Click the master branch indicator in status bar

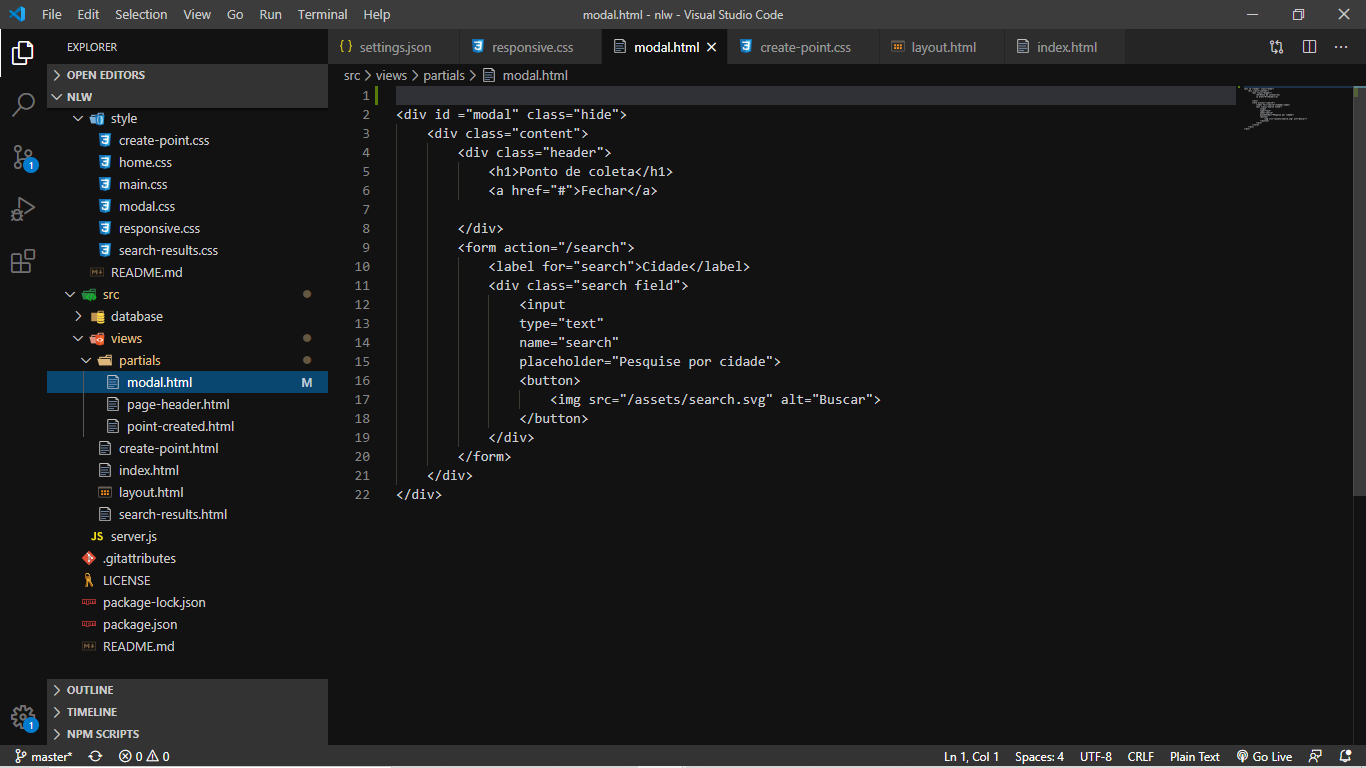(43, 757)
